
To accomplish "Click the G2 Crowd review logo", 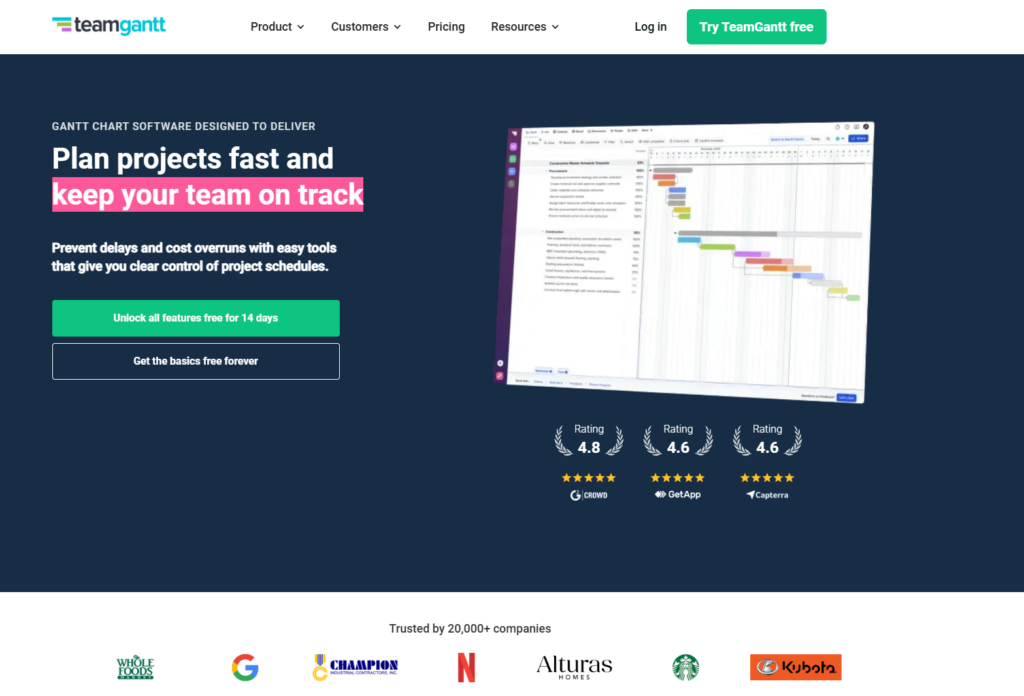I will (x=589, y=495).
